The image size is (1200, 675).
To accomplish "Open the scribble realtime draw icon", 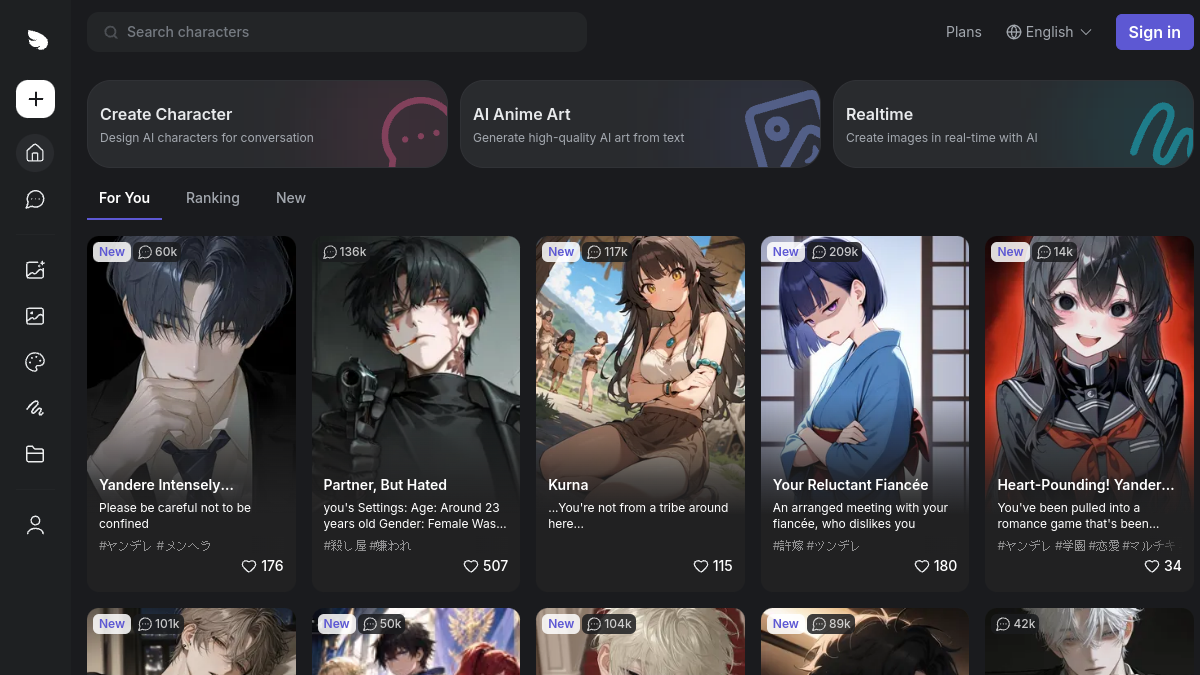I will point(35,408).
